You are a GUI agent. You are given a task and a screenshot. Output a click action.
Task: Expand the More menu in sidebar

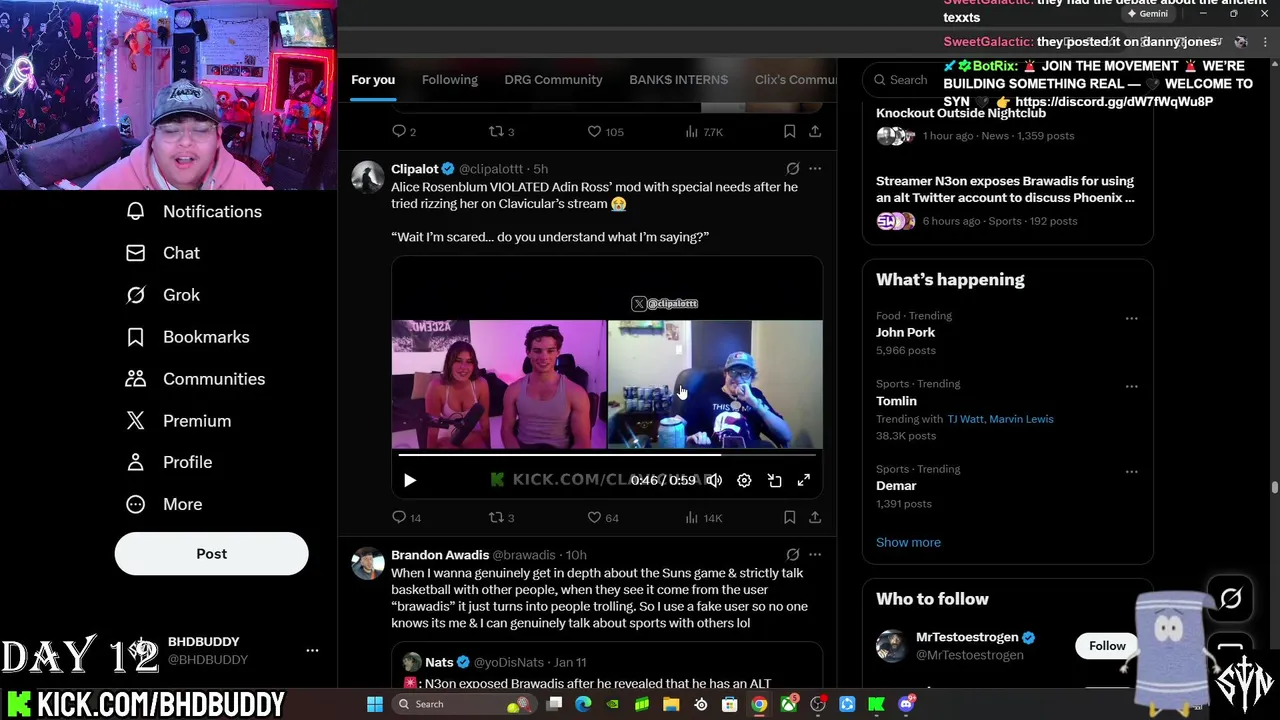pos(163,504)
